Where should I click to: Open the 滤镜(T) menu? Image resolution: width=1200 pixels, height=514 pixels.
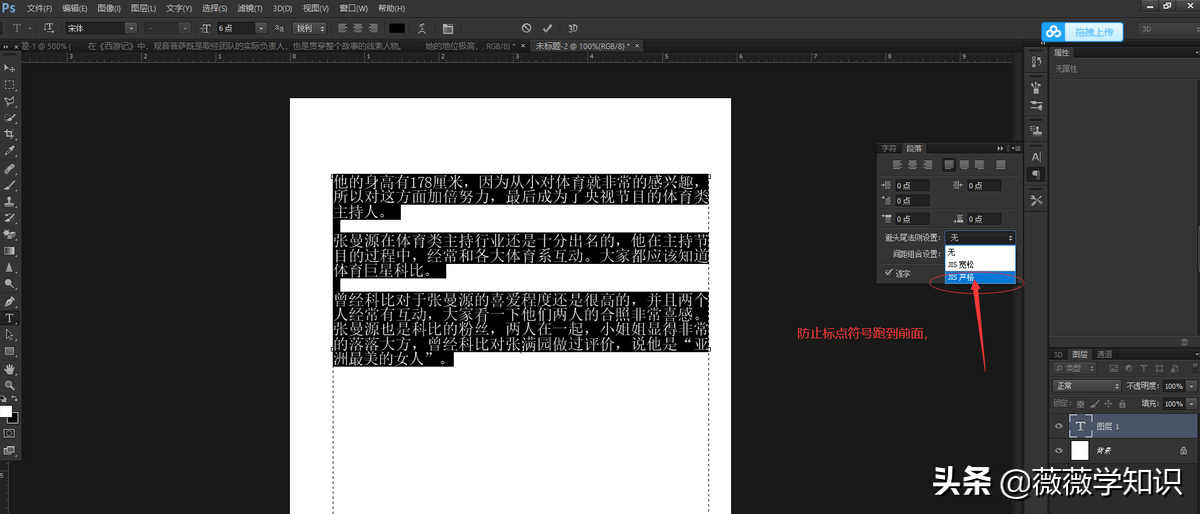[x=250, y=8]
